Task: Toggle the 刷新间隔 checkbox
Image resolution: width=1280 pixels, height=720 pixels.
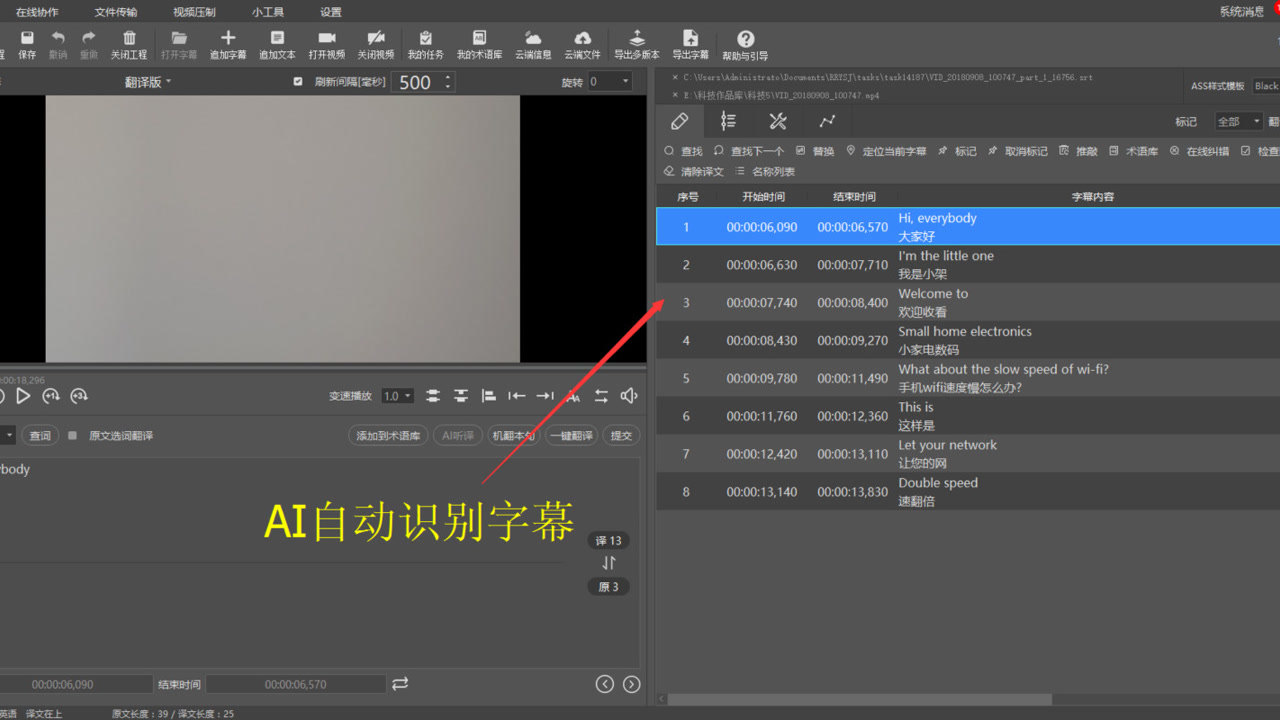Action: tap(298, 82)
